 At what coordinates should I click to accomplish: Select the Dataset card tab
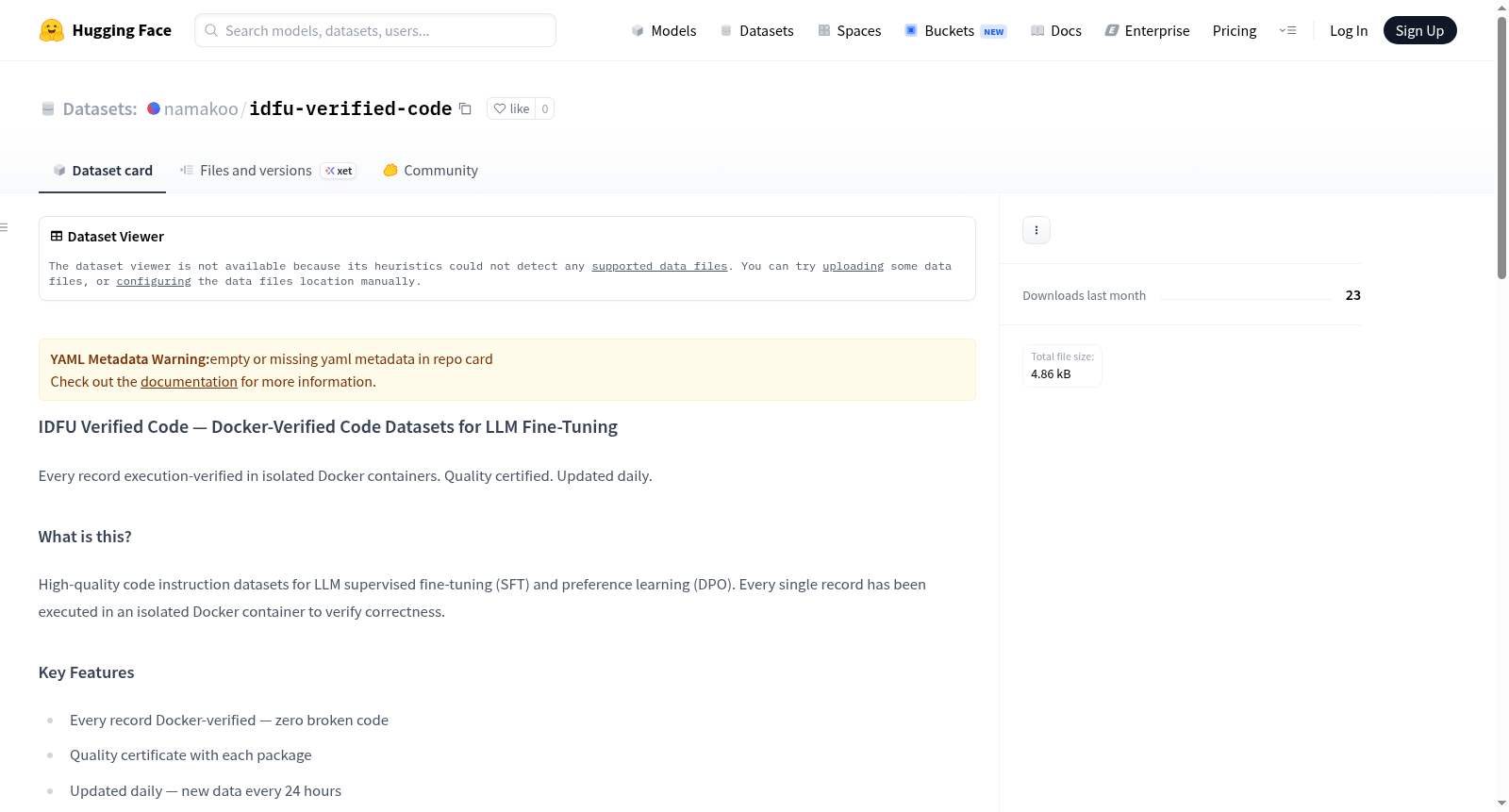coord(103,171)
